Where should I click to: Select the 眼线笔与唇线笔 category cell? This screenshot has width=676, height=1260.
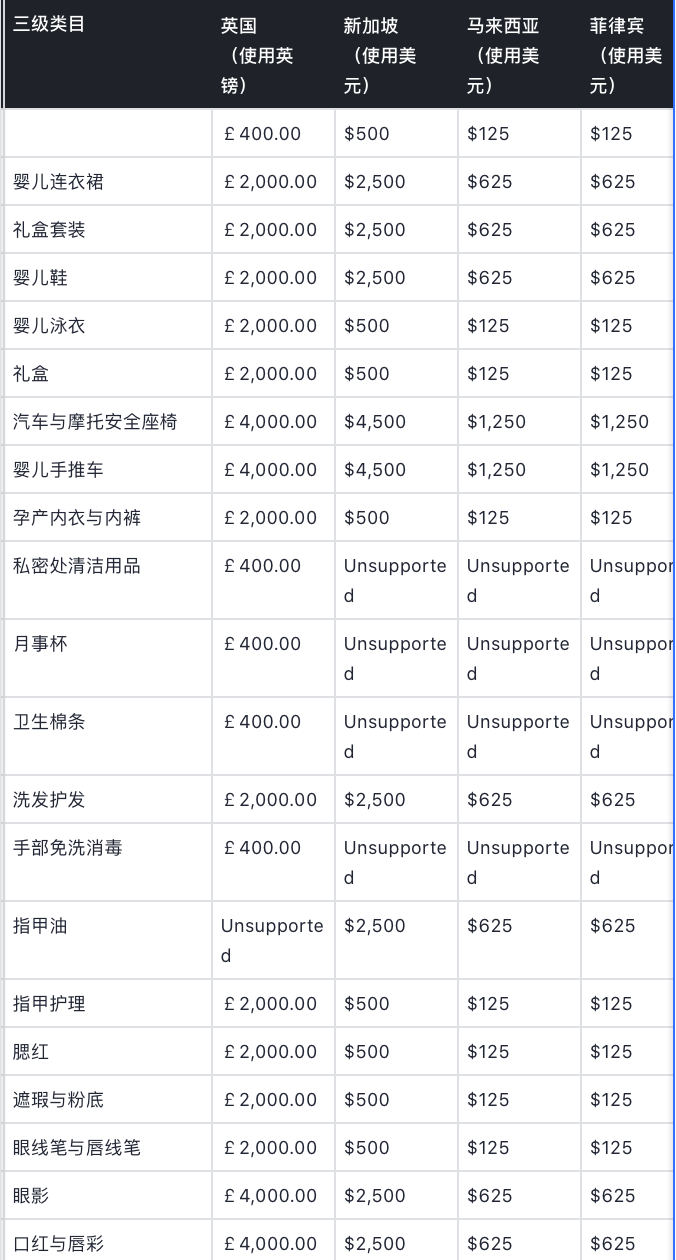77,1148
